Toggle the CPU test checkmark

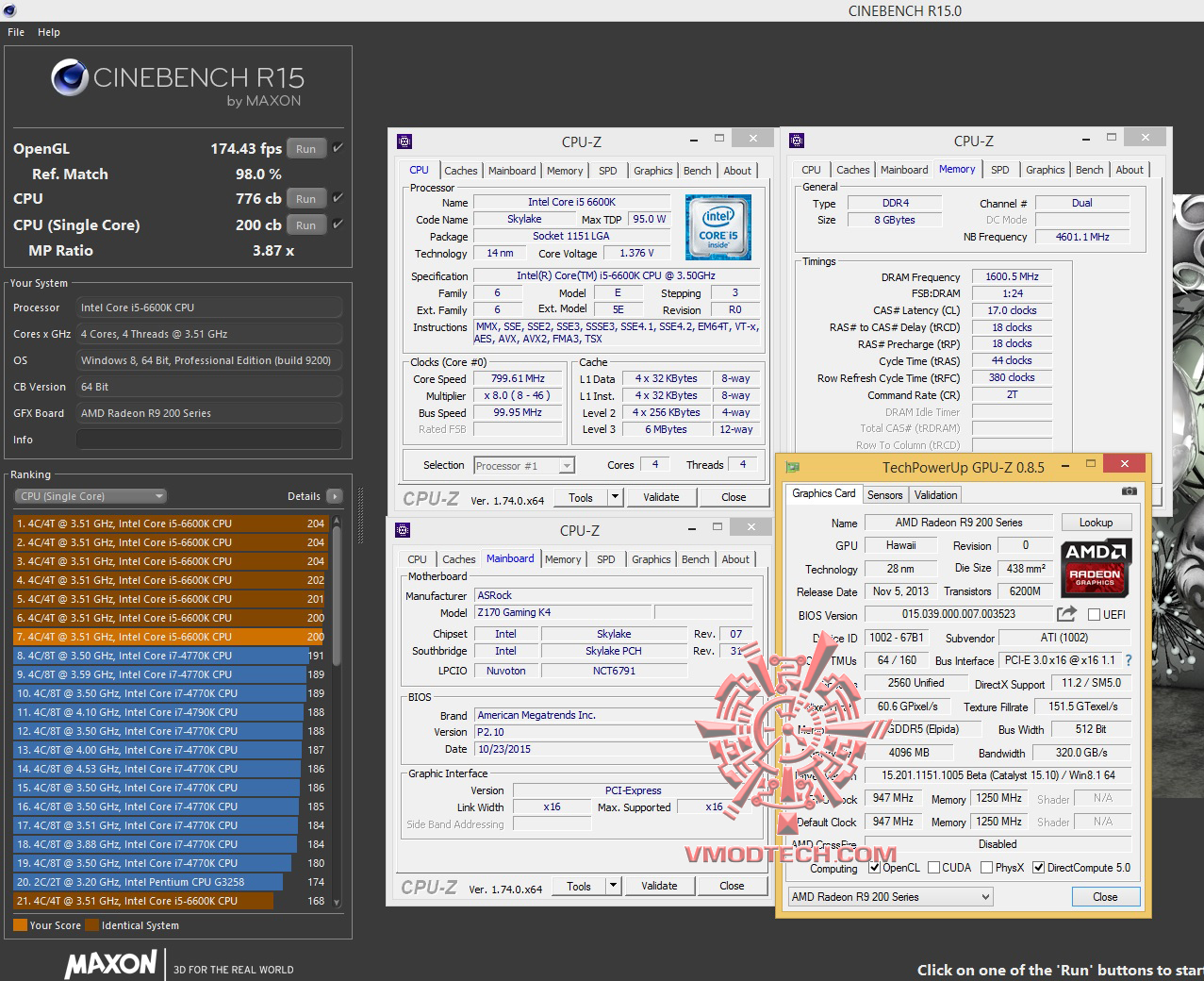(x=338, y=198)
